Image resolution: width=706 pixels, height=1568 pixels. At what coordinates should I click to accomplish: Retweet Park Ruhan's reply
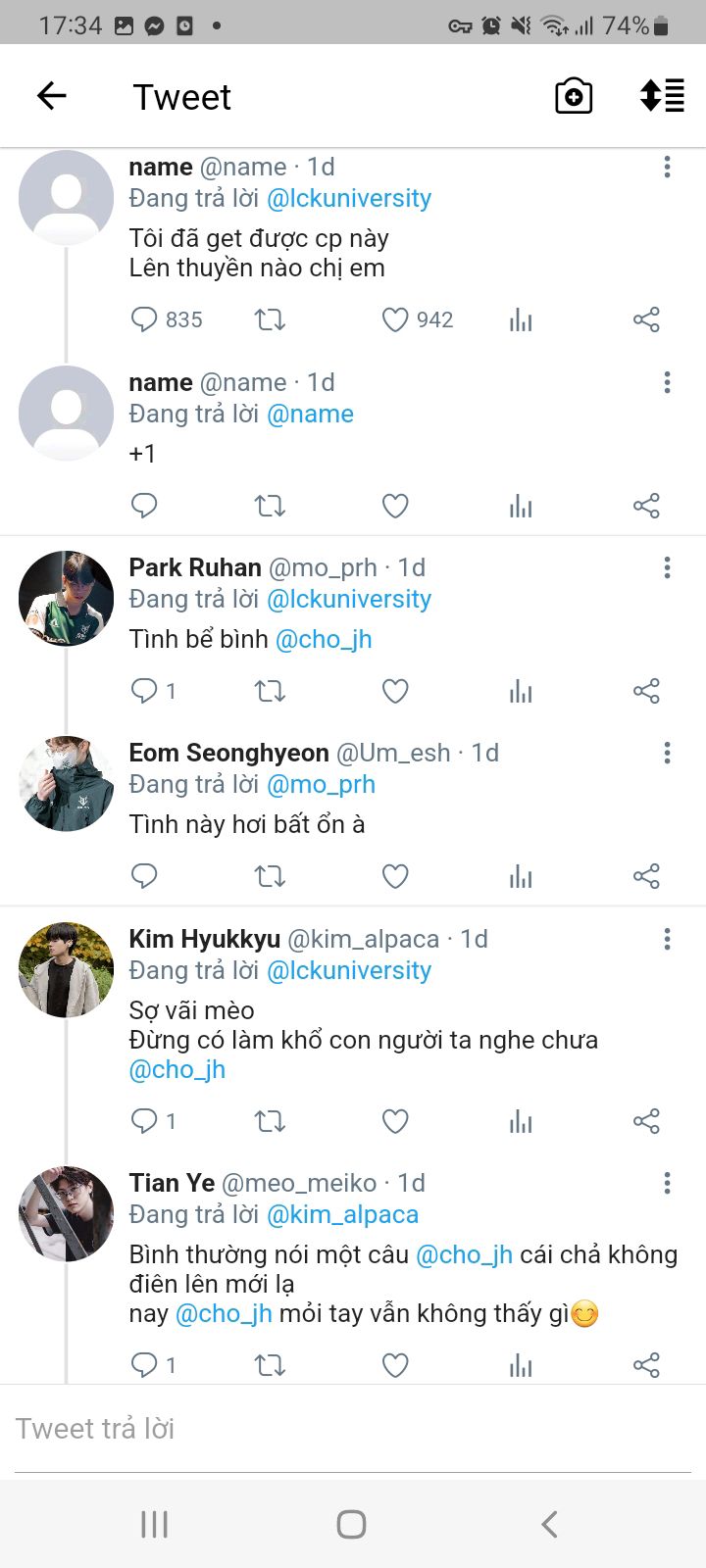pos(270,691)
